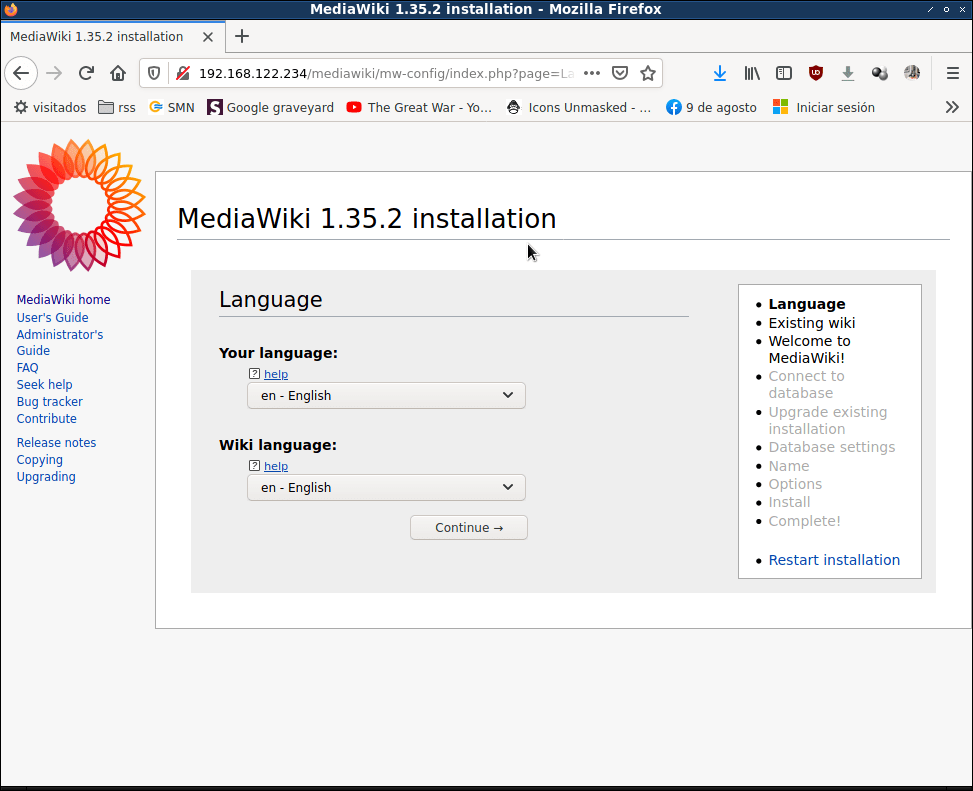Open page actions three-dot menu
The height and width of the screenshot is (791, 973).
tap(592, 73)
